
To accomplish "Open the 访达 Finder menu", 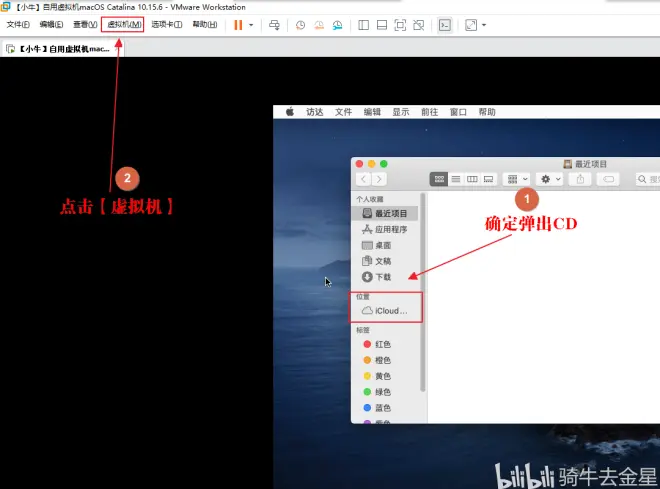I will [x=314, y=112].
